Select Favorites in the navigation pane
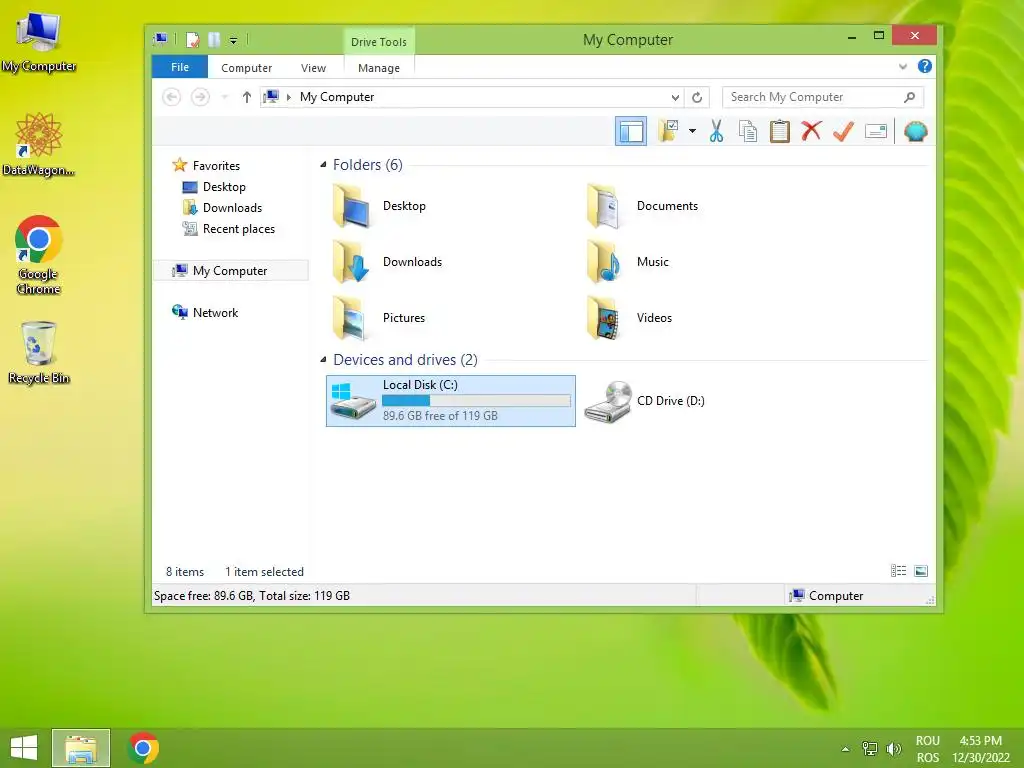 point(216,166)
